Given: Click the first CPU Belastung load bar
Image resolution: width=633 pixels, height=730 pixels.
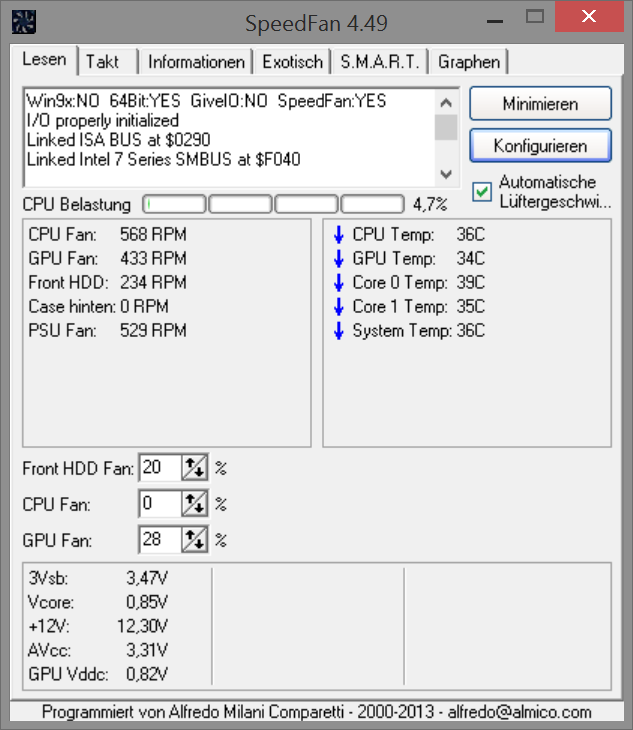Looking at the screenshot, I should pyautogui.click(x=174, y=204).
